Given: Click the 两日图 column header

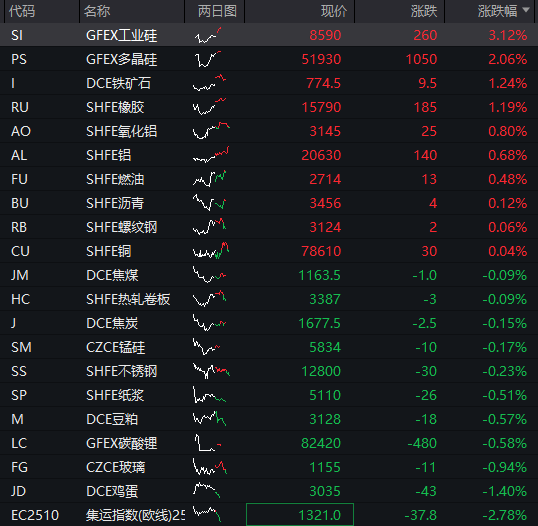Looking at the screenshot, I should coord(217,11).
